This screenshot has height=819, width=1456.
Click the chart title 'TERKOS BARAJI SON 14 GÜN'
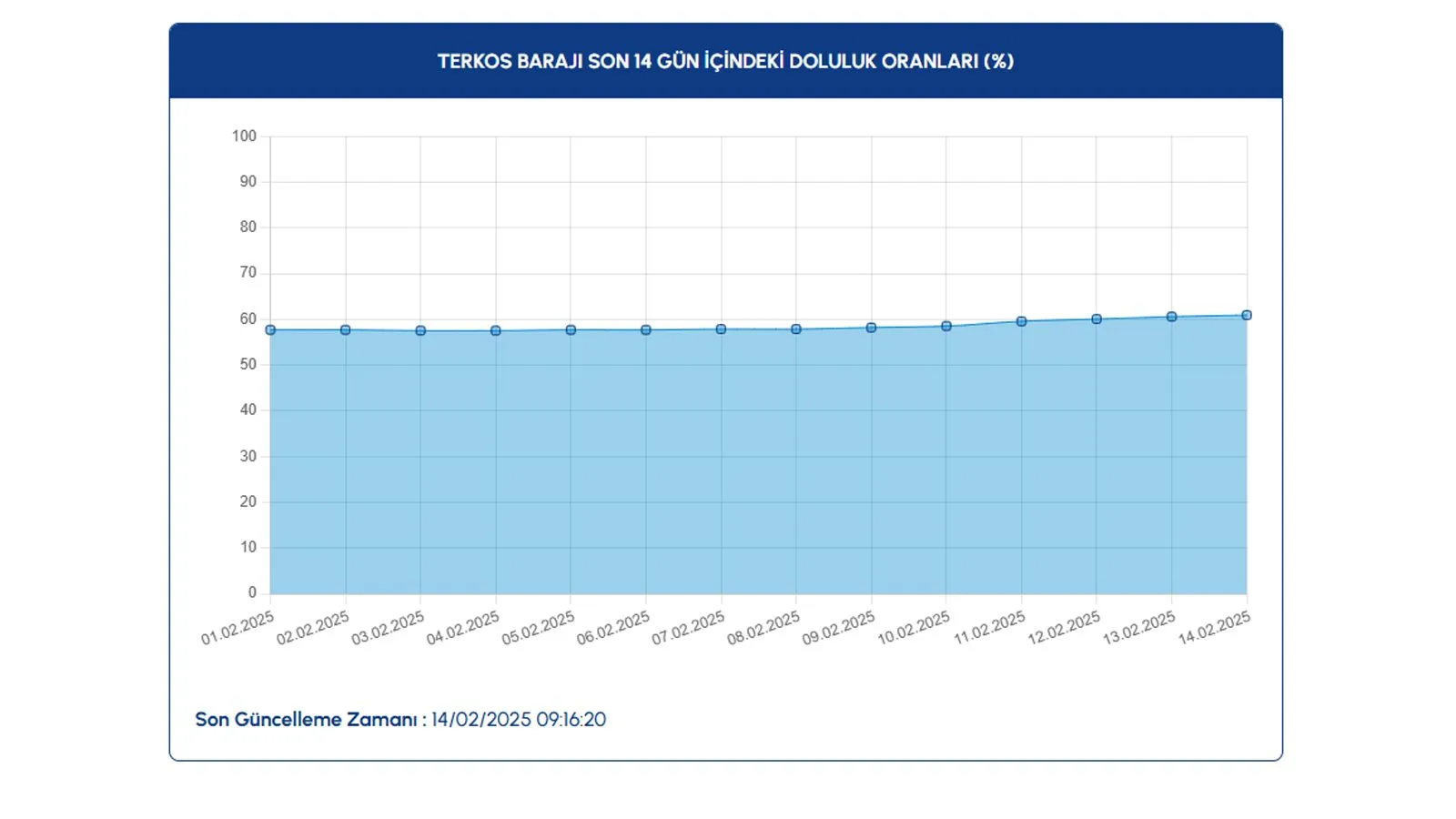coord(725,61)
